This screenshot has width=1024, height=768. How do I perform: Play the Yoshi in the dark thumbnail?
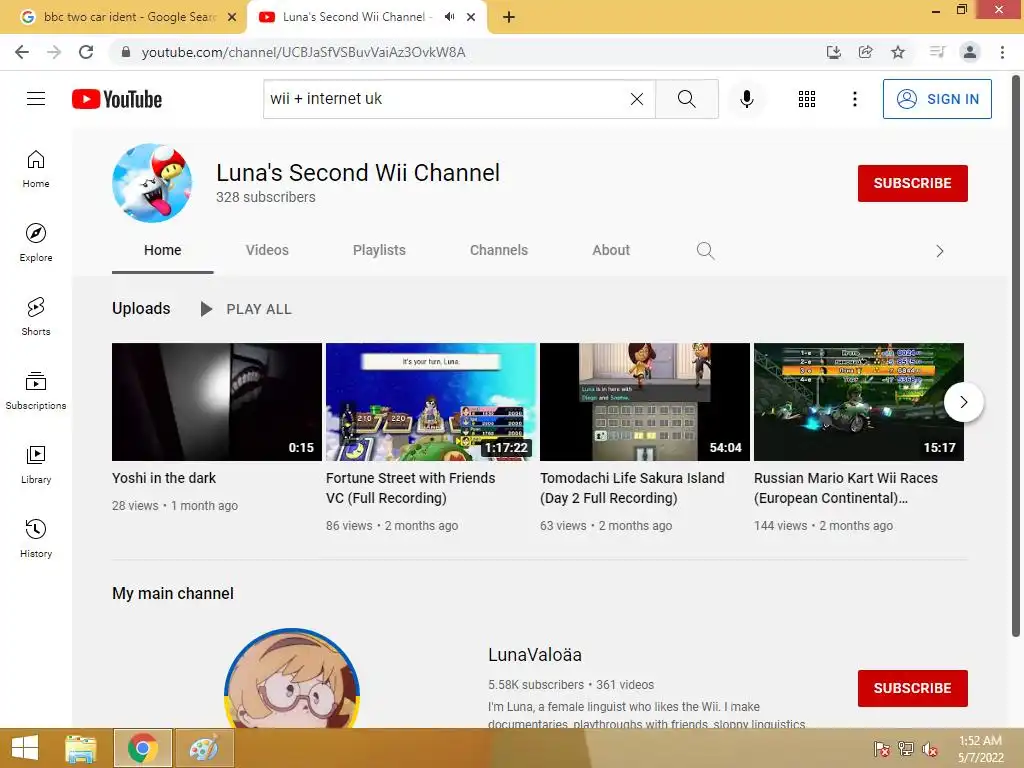217,402
